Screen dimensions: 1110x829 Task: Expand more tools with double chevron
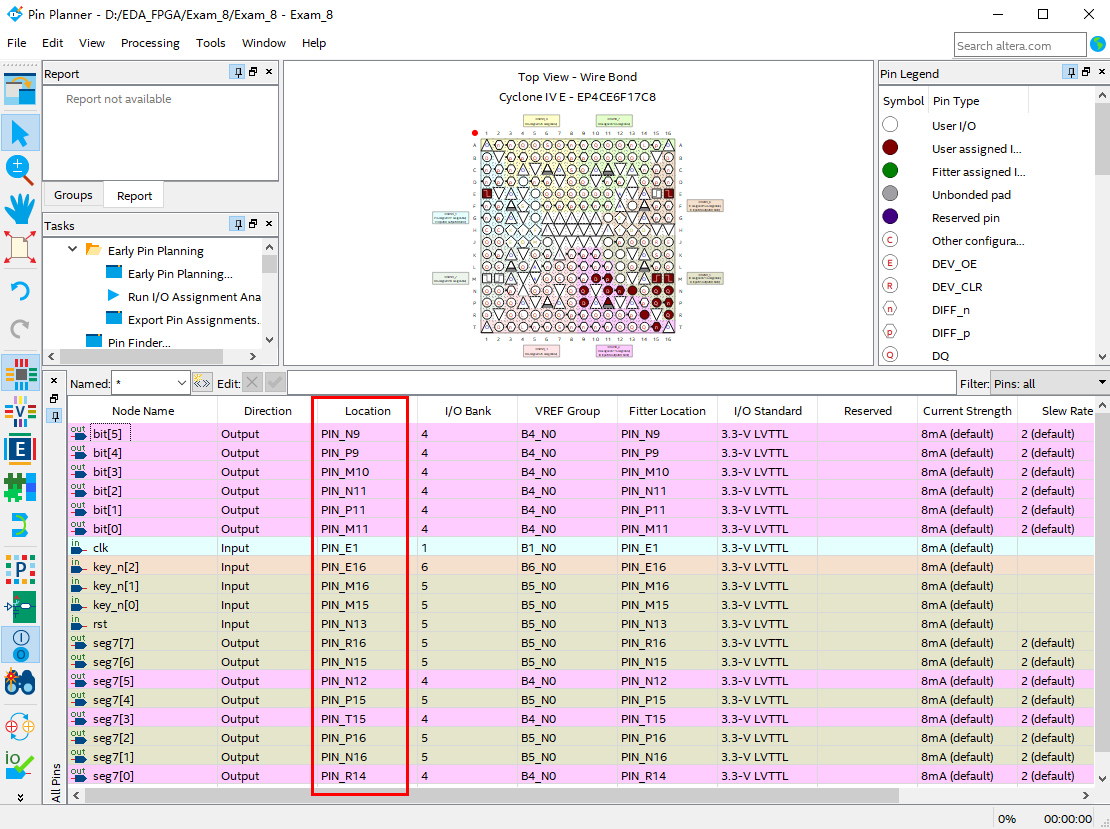[x=20, y=797]
